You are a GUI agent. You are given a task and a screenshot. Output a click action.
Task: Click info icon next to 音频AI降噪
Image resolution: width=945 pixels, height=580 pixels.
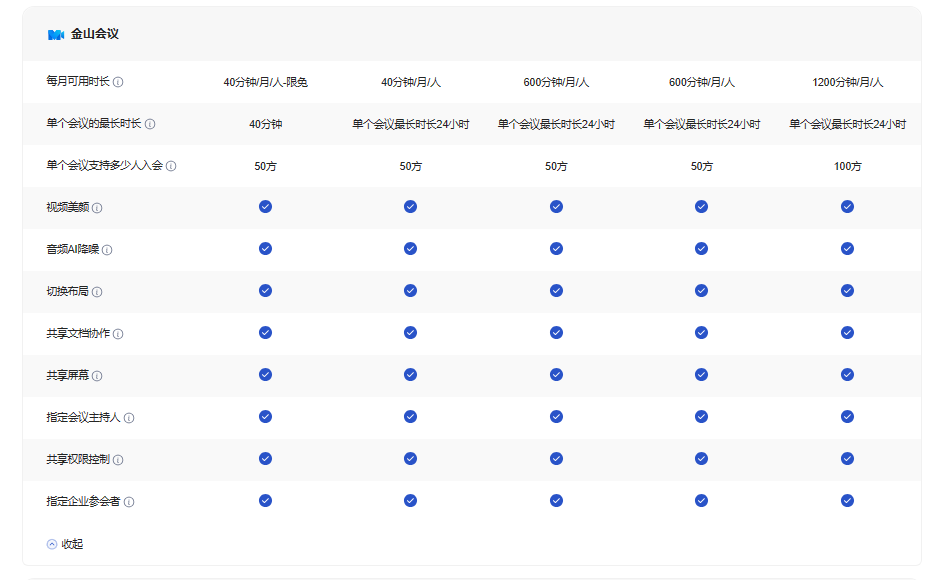pos(107,250)
